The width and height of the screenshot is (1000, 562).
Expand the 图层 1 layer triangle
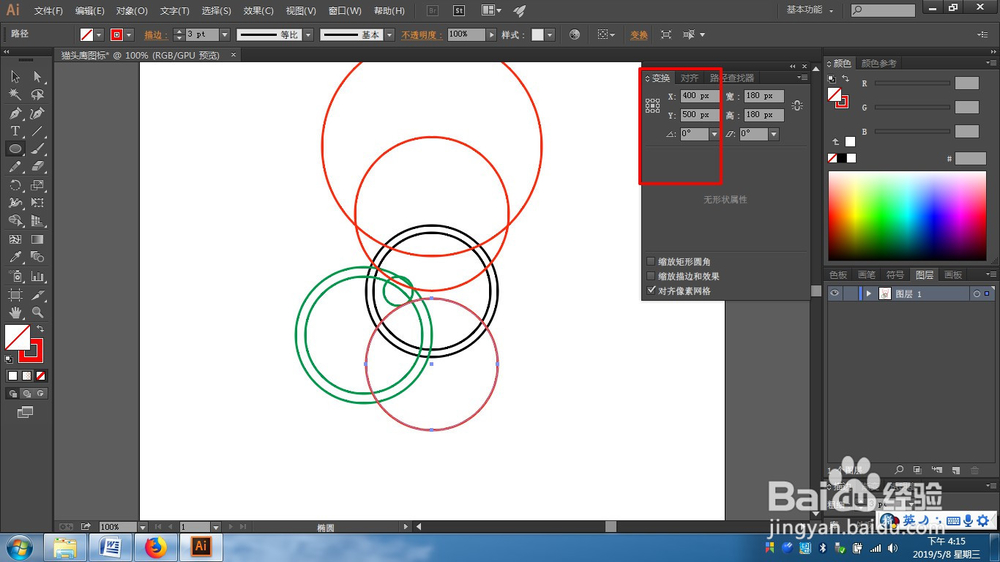(868, 293)
